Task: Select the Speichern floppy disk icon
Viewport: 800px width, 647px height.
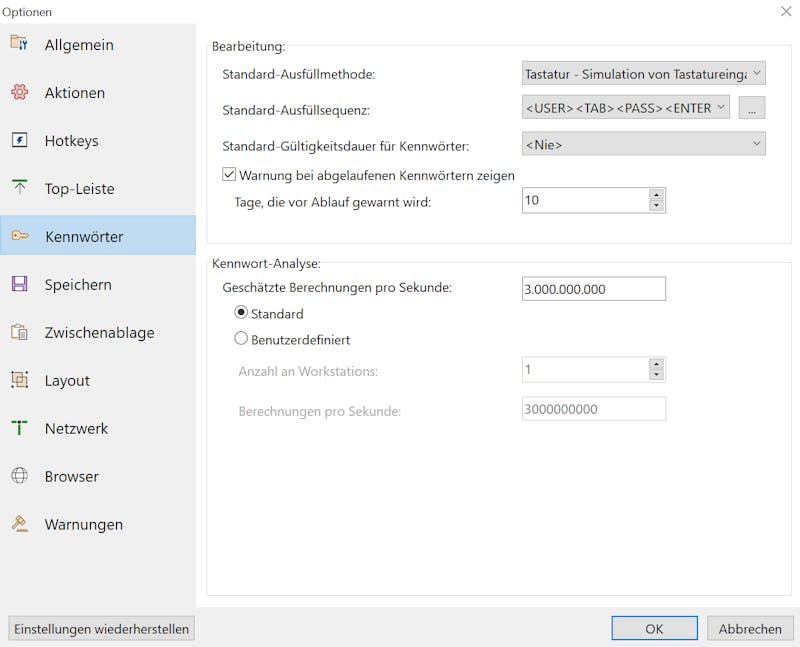Action: pyautogui.click(x=19, y=284)
